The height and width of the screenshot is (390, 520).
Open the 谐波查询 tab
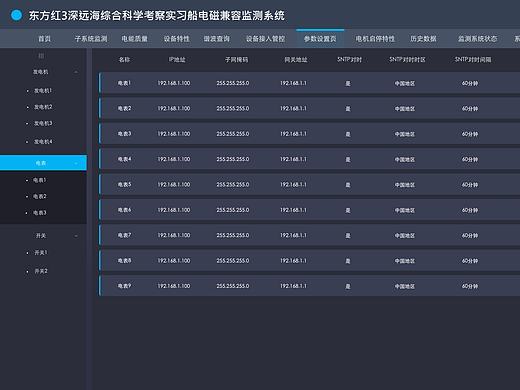click(217, 39)
